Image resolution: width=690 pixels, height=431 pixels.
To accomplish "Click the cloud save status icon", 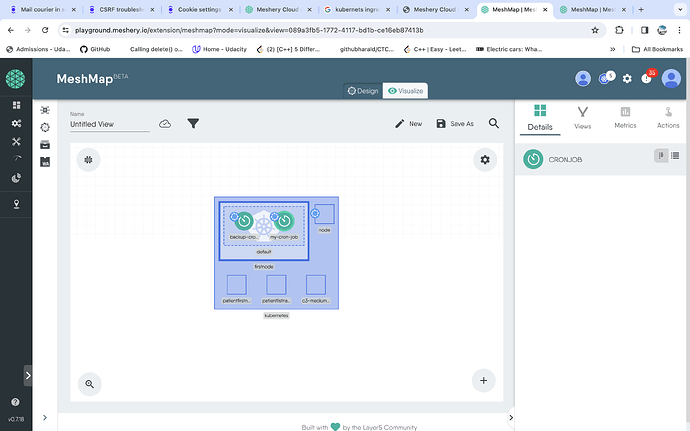I will pyautogui.click(x=165, y=124).
